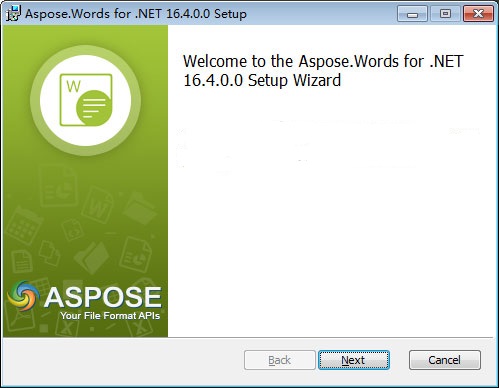Click the Next button

click(354, 360)
